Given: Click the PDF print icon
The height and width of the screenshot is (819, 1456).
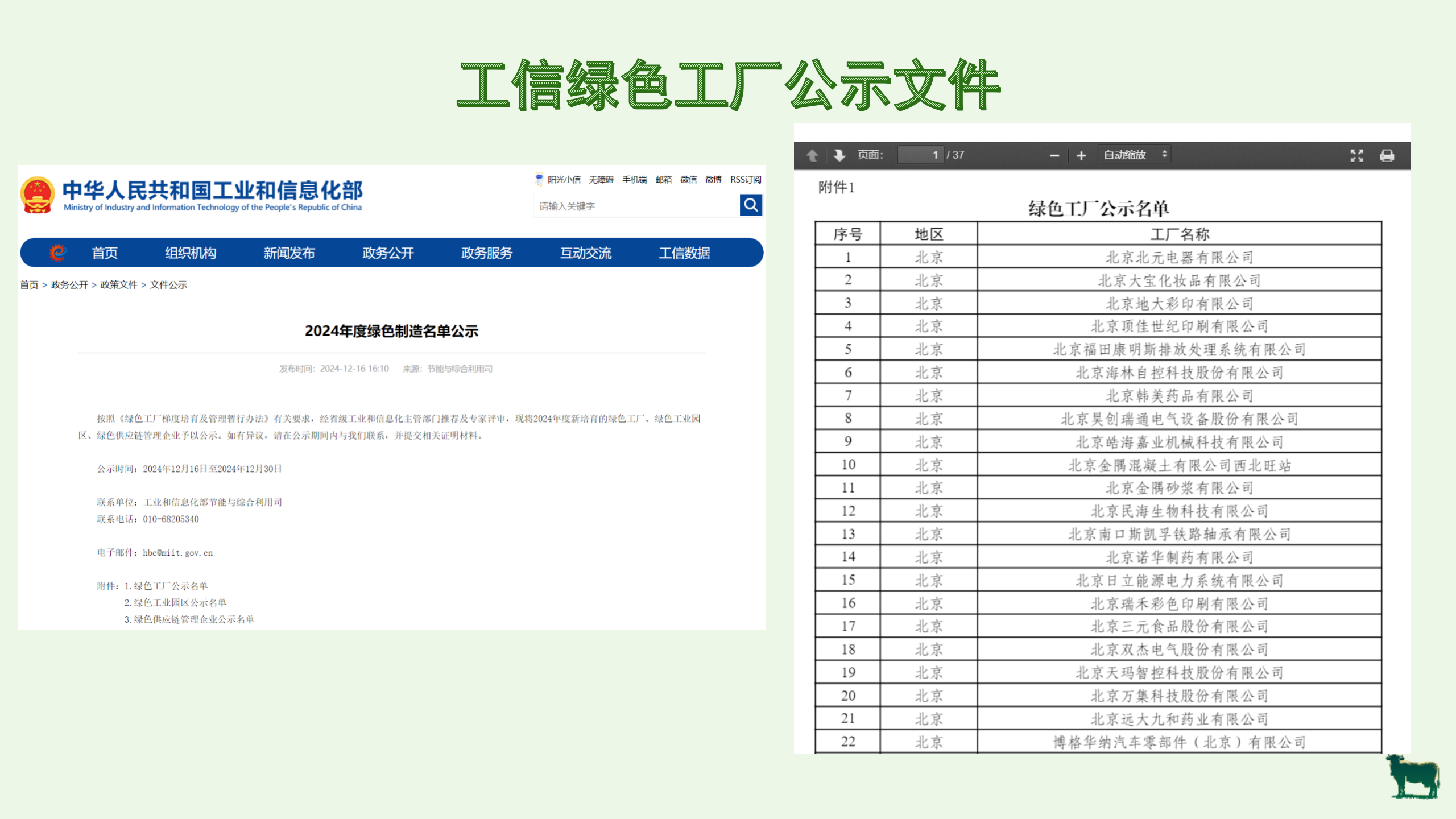Looking at the screenshot, I should (1387, 155).
